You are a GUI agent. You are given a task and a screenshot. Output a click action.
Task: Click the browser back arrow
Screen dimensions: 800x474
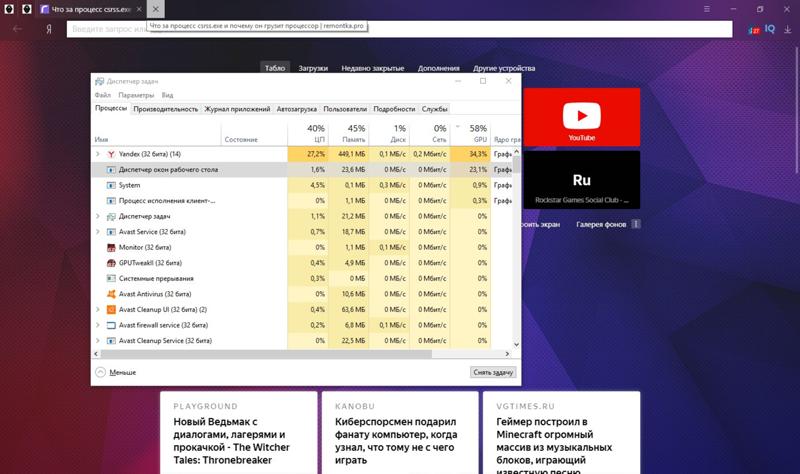coord(17,29)
